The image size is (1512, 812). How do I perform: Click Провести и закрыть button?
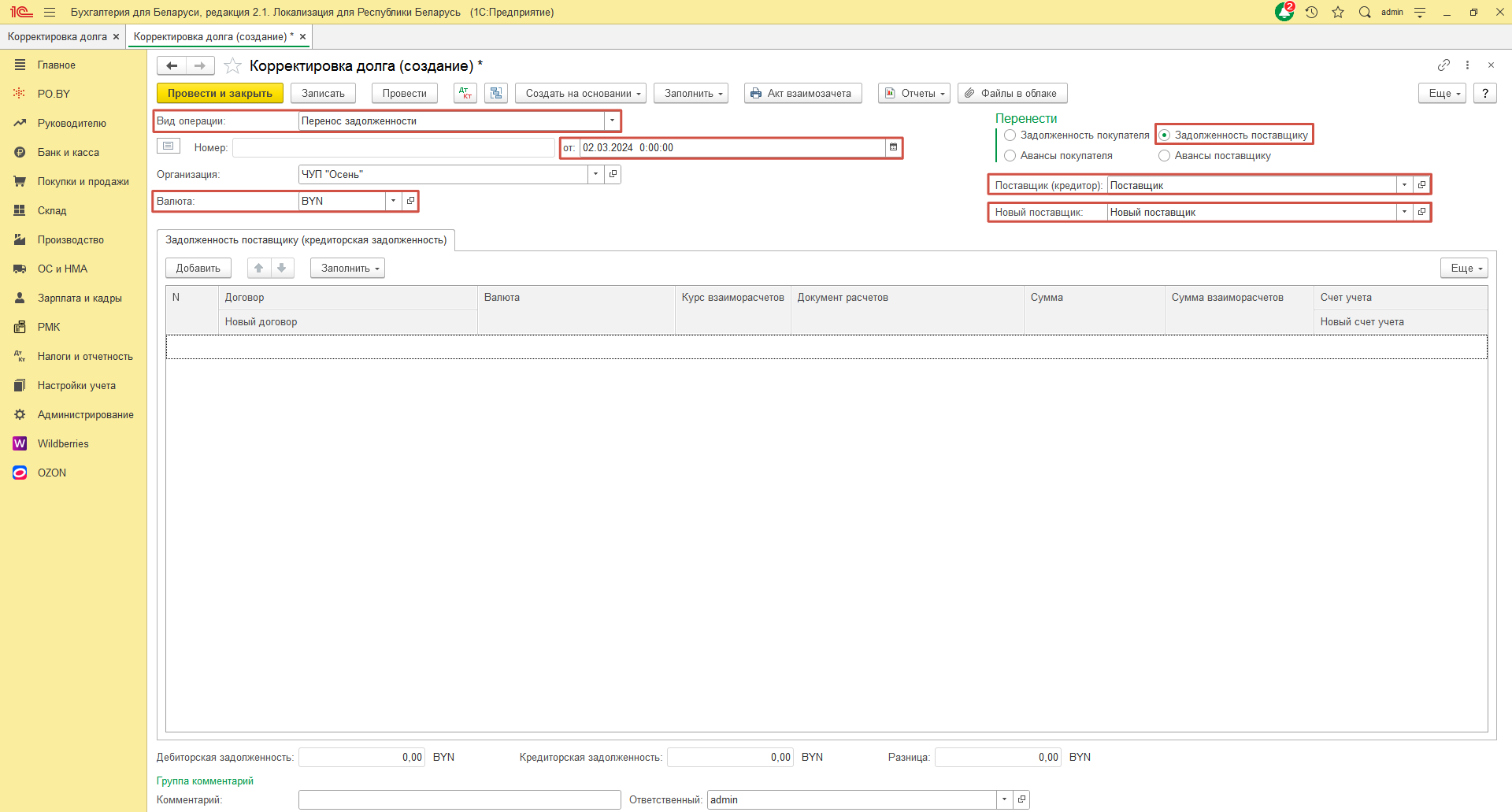coord(220,93)
